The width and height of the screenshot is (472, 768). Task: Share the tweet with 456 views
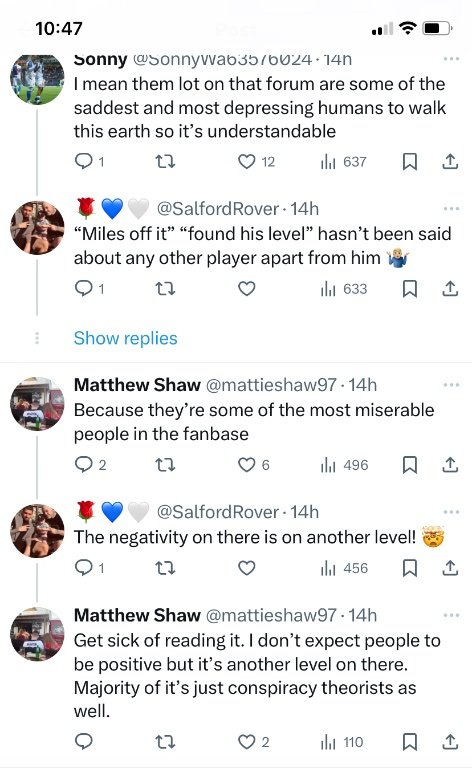coord(450,568)
